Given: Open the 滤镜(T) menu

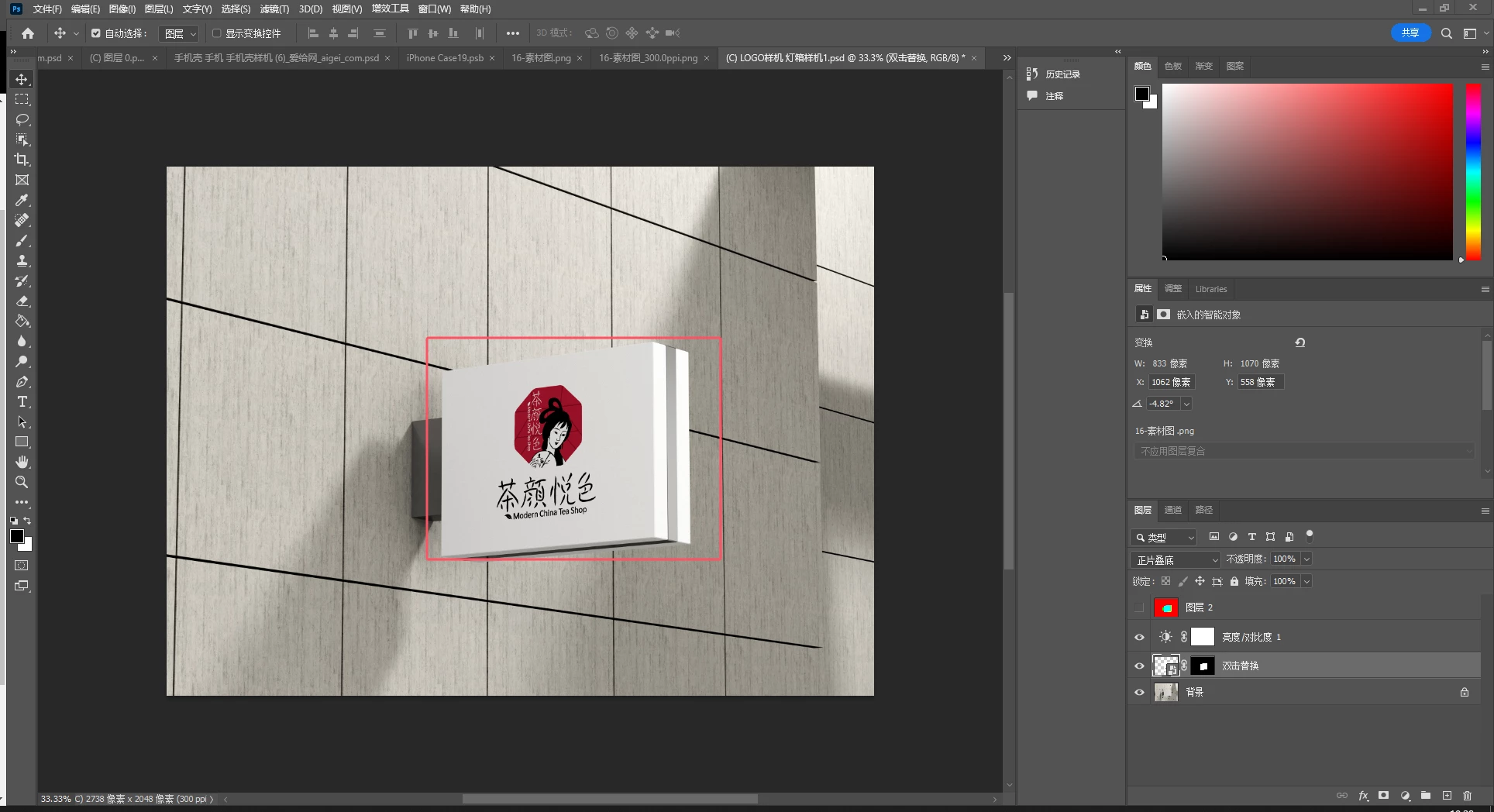Looking at the screenshot, I should [x=274, y=9].
